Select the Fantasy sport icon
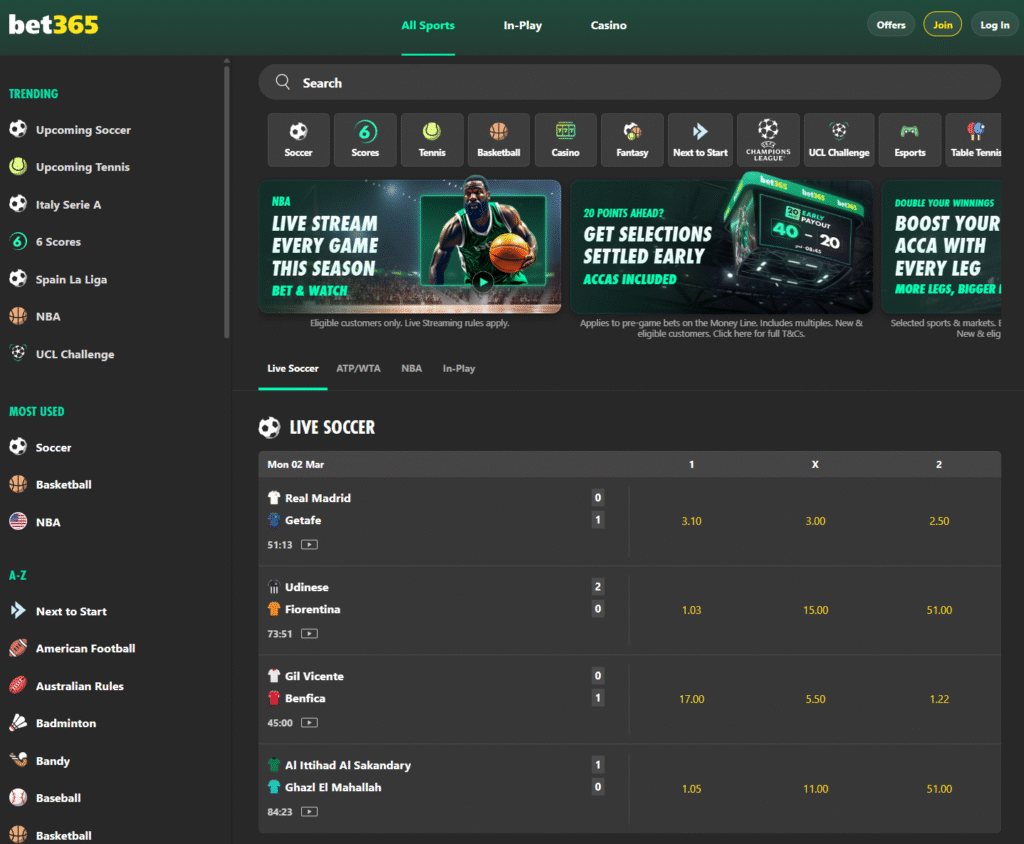The height and width of the screenshot is (844, 1024). click(x=632, y=139)
